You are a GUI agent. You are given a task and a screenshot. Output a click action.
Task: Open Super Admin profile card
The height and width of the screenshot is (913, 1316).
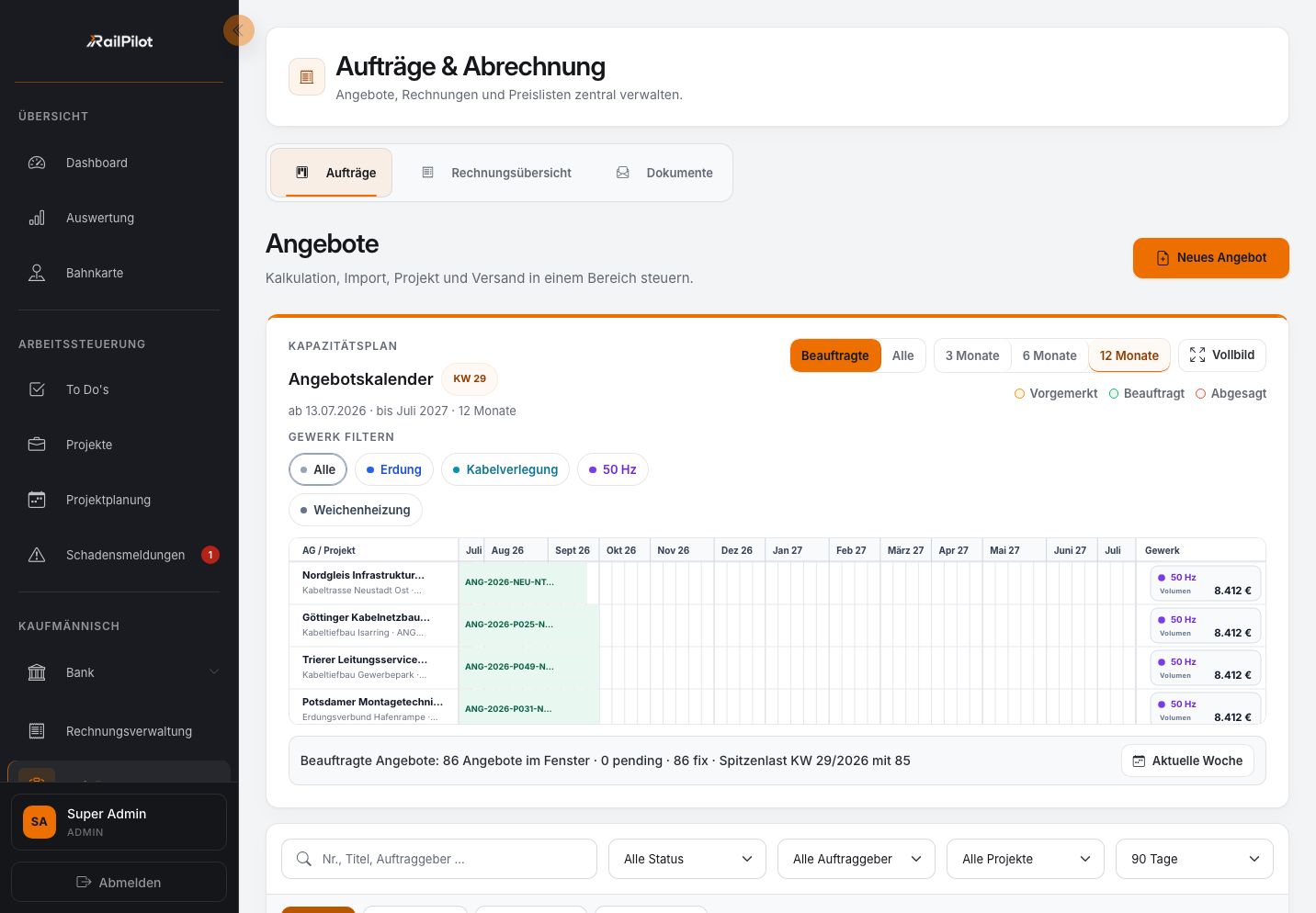coord(119,822)
